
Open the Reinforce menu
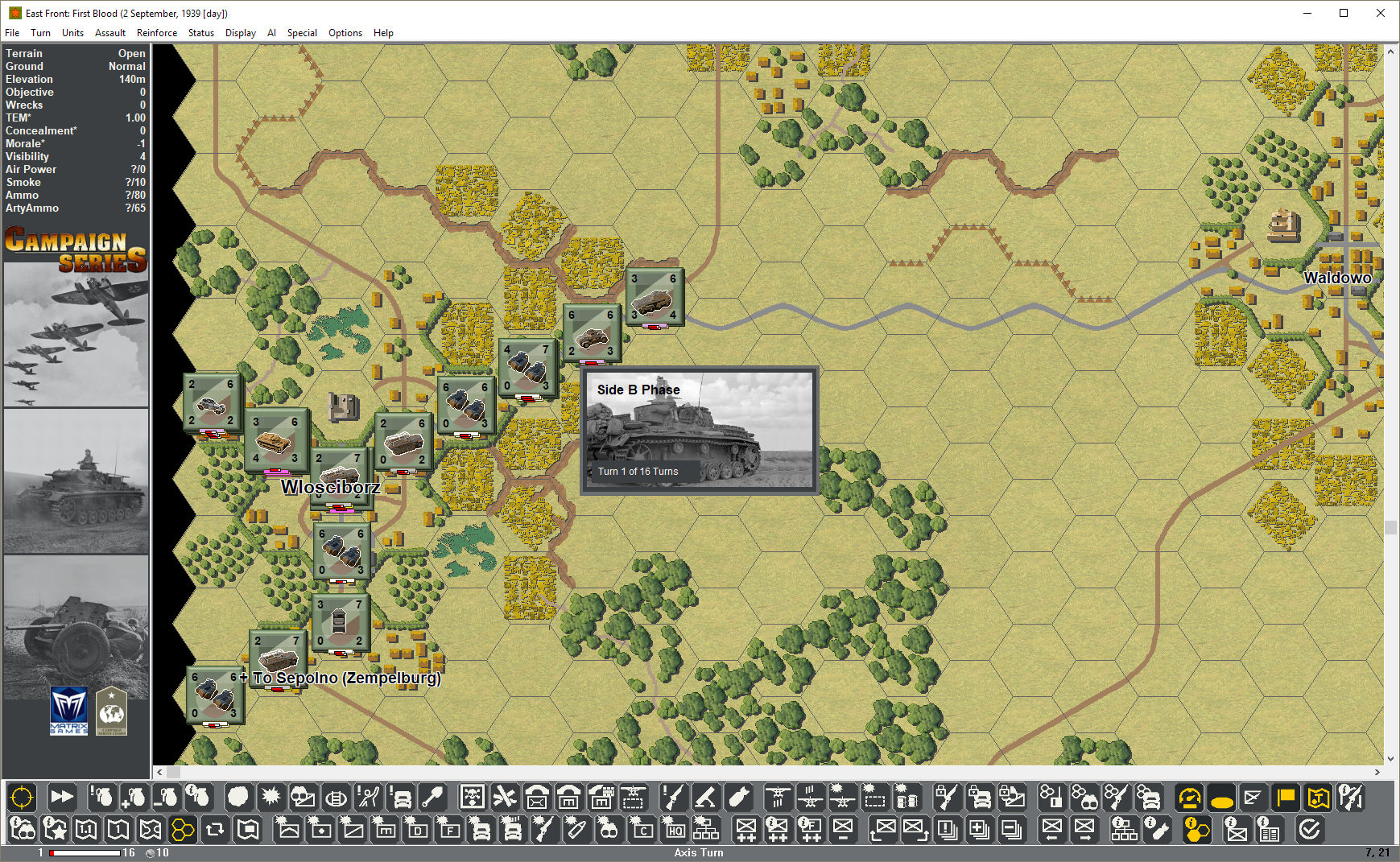(x=157, y=33)
